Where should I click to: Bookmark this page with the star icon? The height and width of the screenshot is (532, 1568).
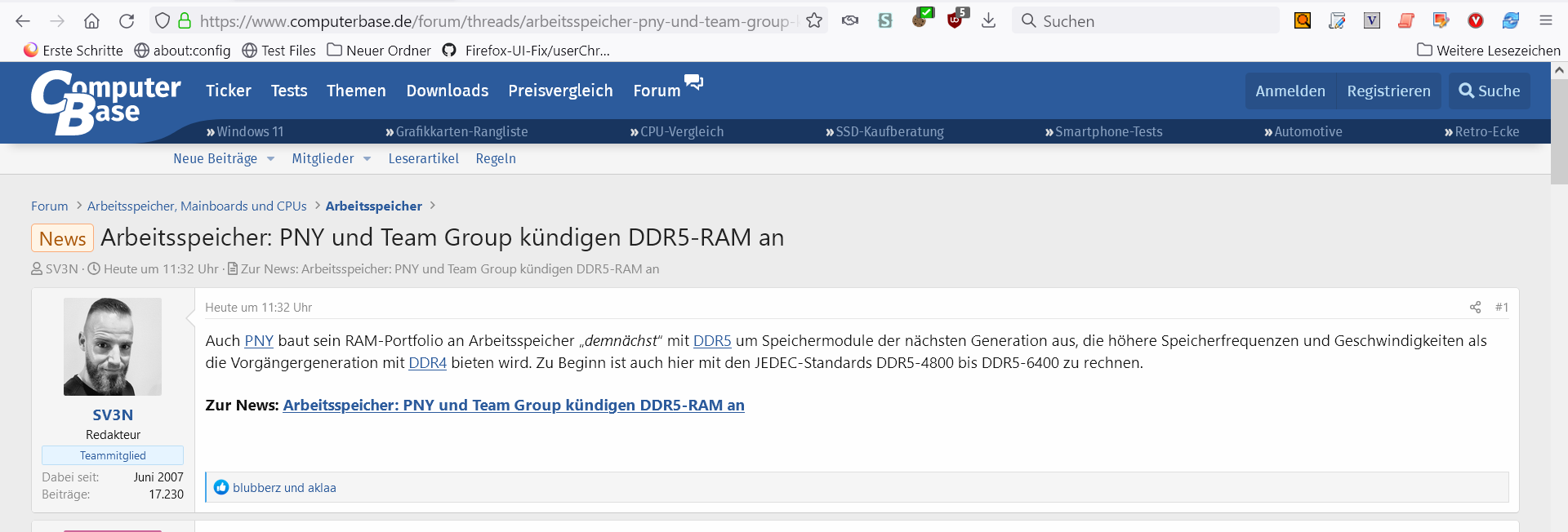(x=814, y=21)
